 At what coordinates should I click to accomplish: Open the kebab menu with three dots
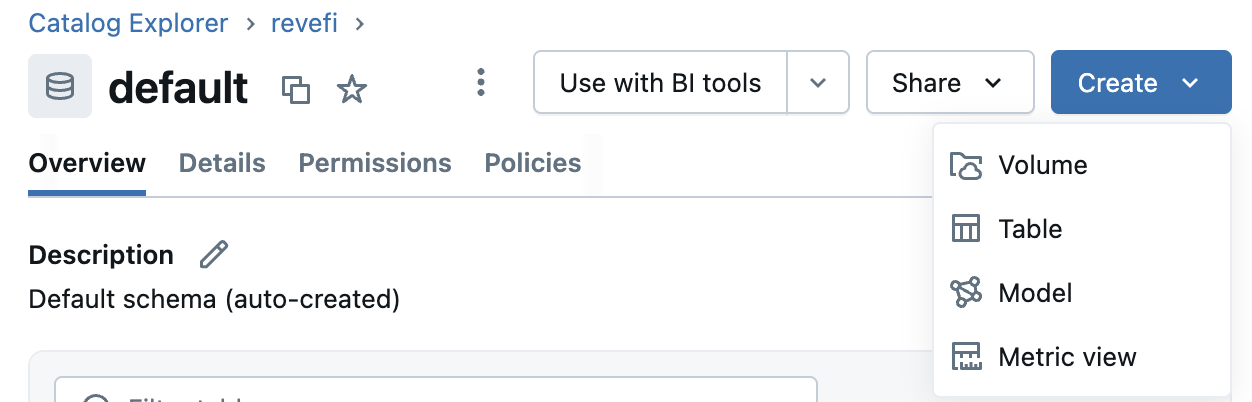point(481,83)
